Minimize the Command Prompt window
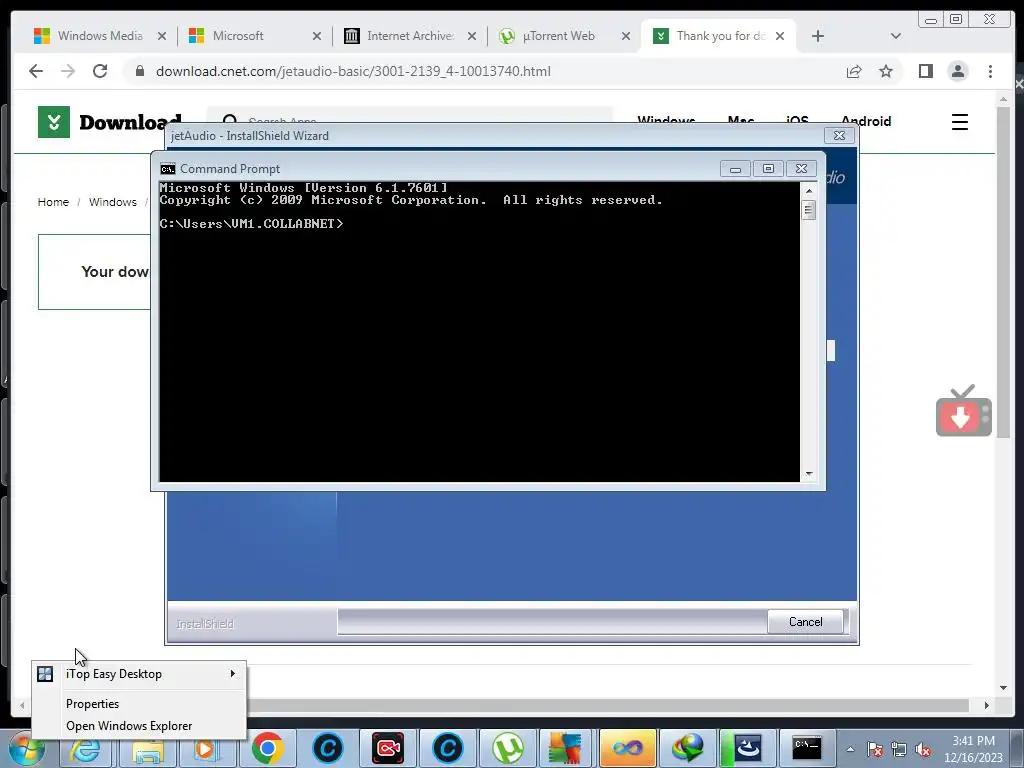The image size is (1024, 768). click(x=735, y=168)
